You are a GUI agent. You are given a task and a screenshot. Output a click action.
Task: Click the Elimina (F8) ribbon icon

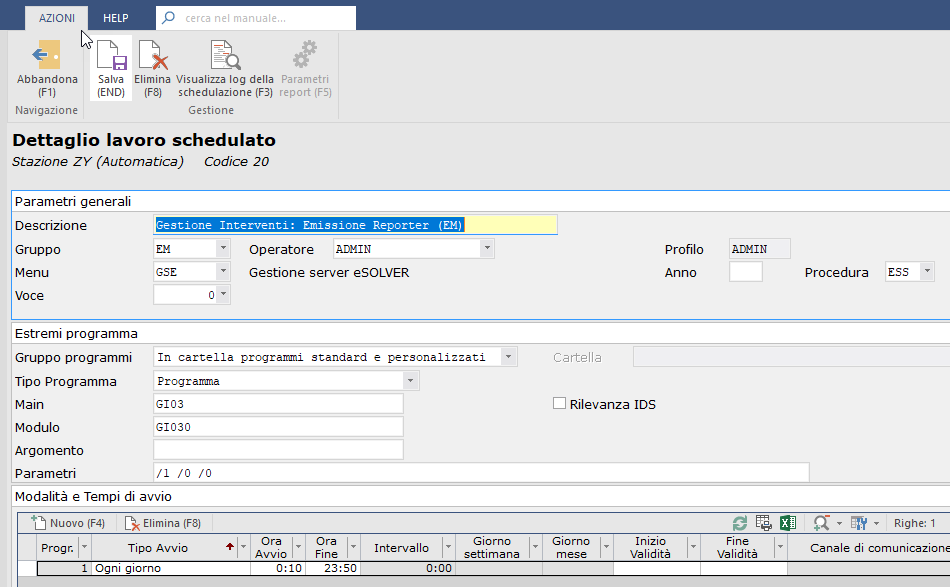point(152,56)
